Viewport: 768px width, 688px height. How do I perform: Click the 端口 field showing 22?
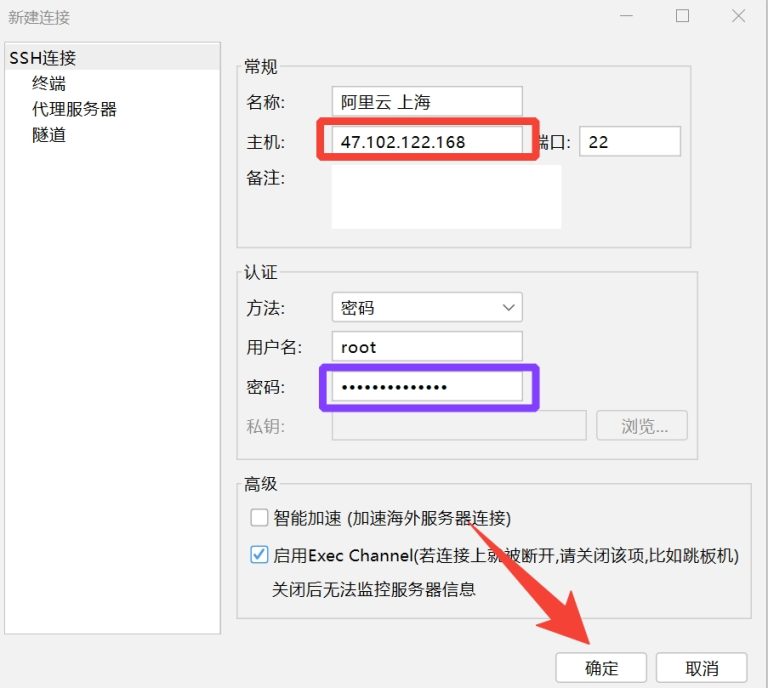point(630,142)
